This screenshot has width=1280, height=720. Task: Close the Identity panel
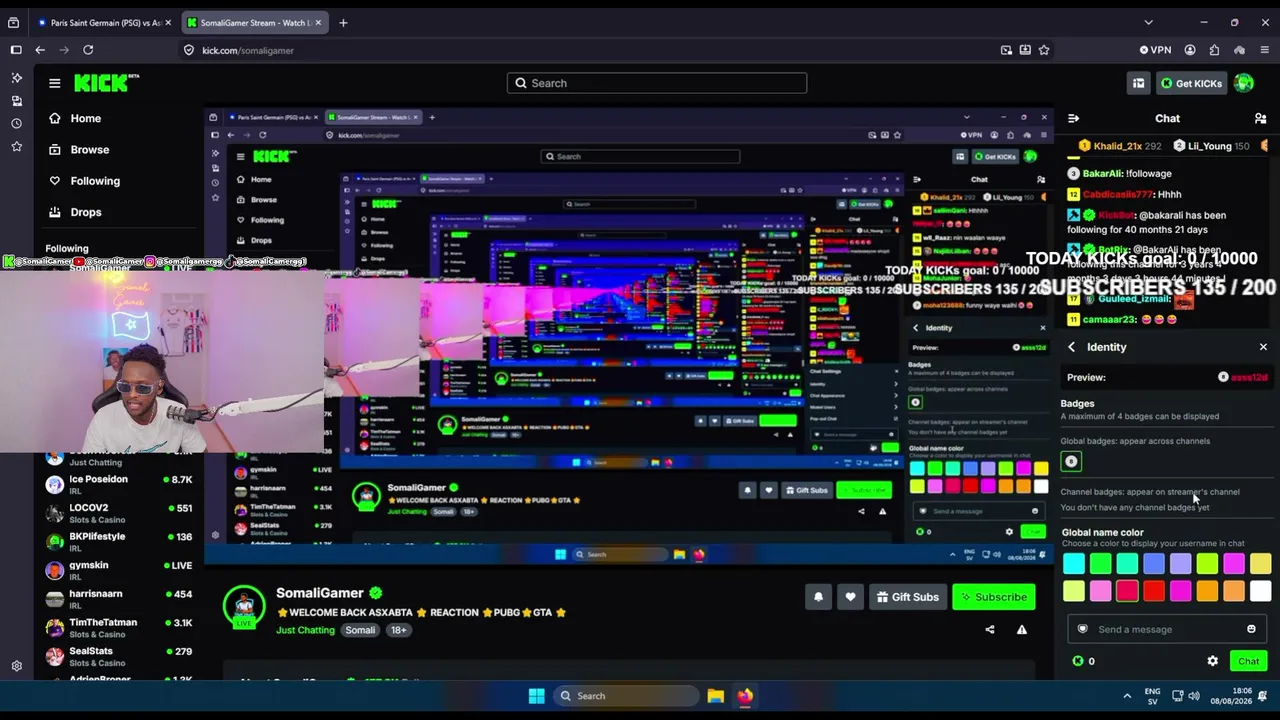click(1263, 347)
